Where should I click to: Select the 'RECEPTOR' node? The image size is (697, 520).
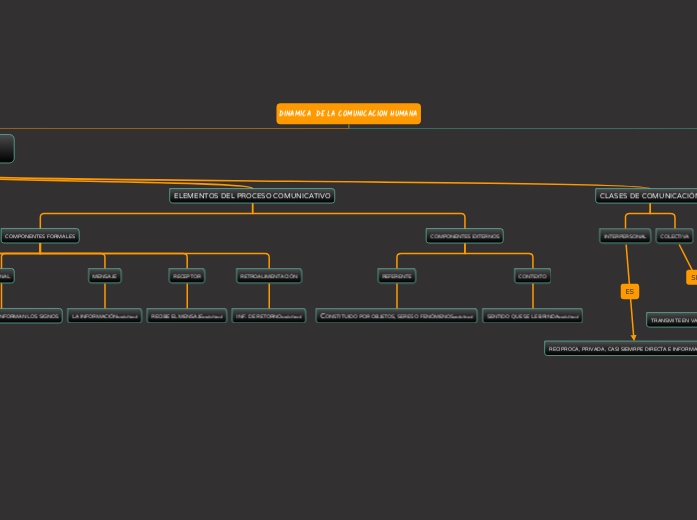pos(187,276)
